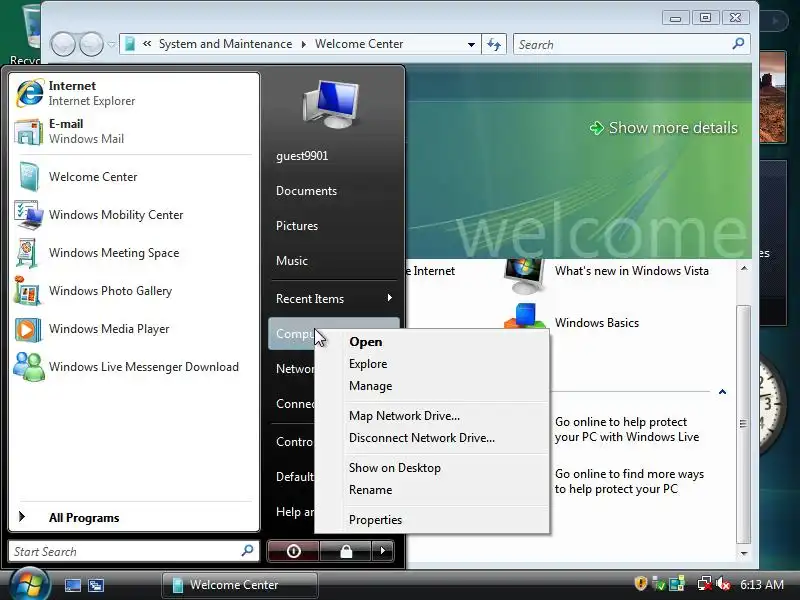Click Go online to help protect PC
The height and width of the screenshot is (600, 800).
coord(627,430)
